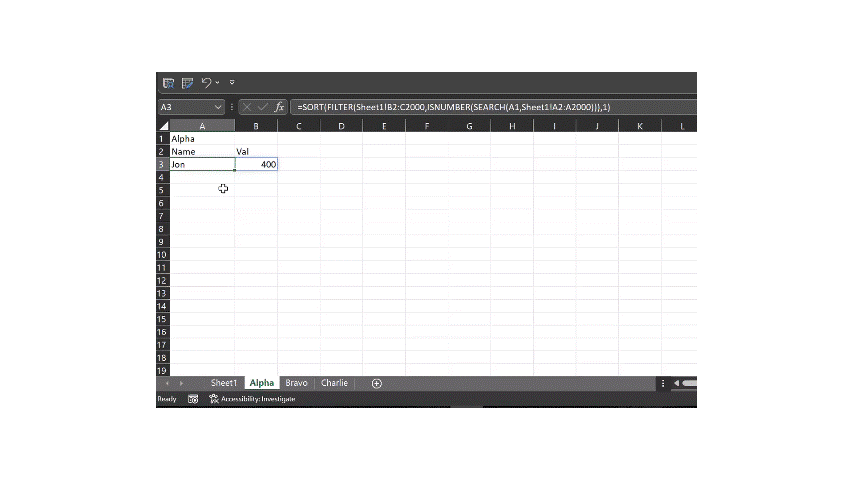Undo the last action
The width and height of the screenshot is (853, 480).
206,83
